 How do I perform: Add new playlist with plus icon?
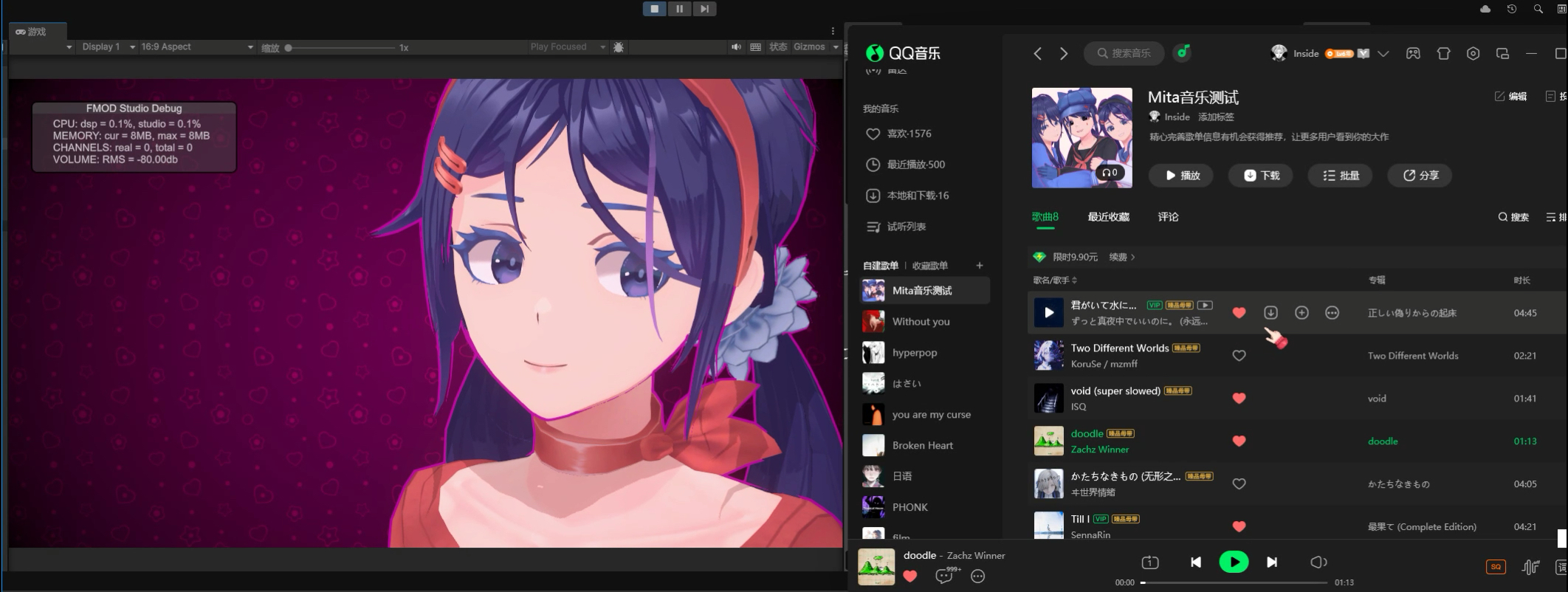980,265
